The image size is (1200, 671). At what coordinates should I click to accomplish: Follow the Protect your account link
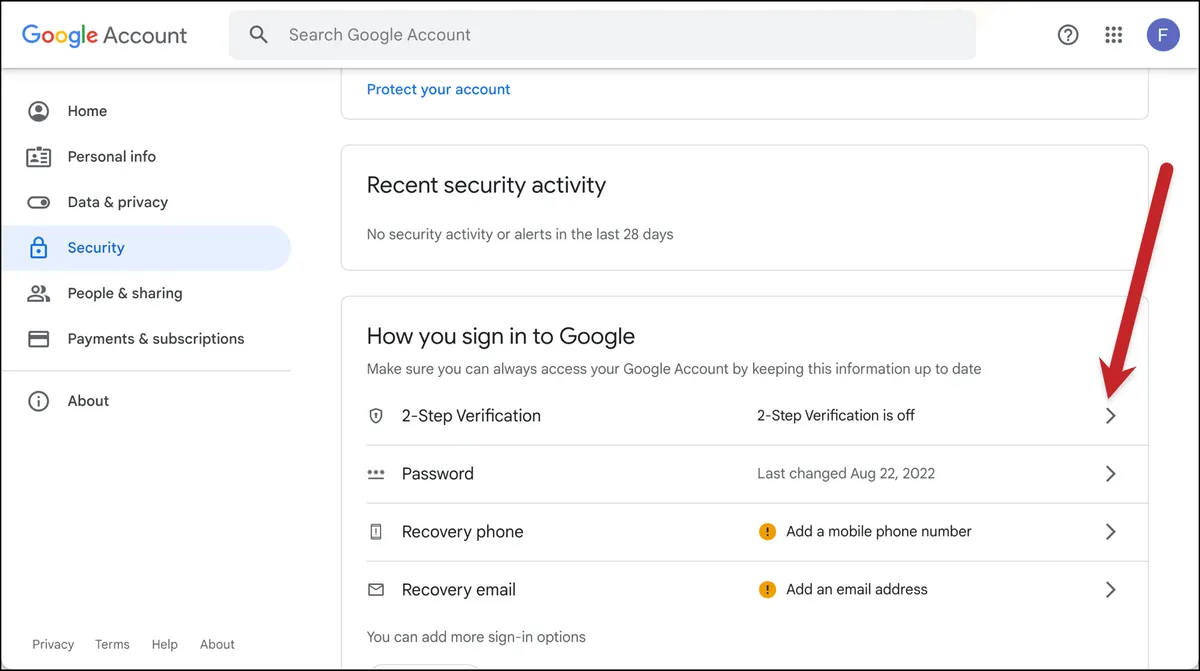[x=438, y=89]
